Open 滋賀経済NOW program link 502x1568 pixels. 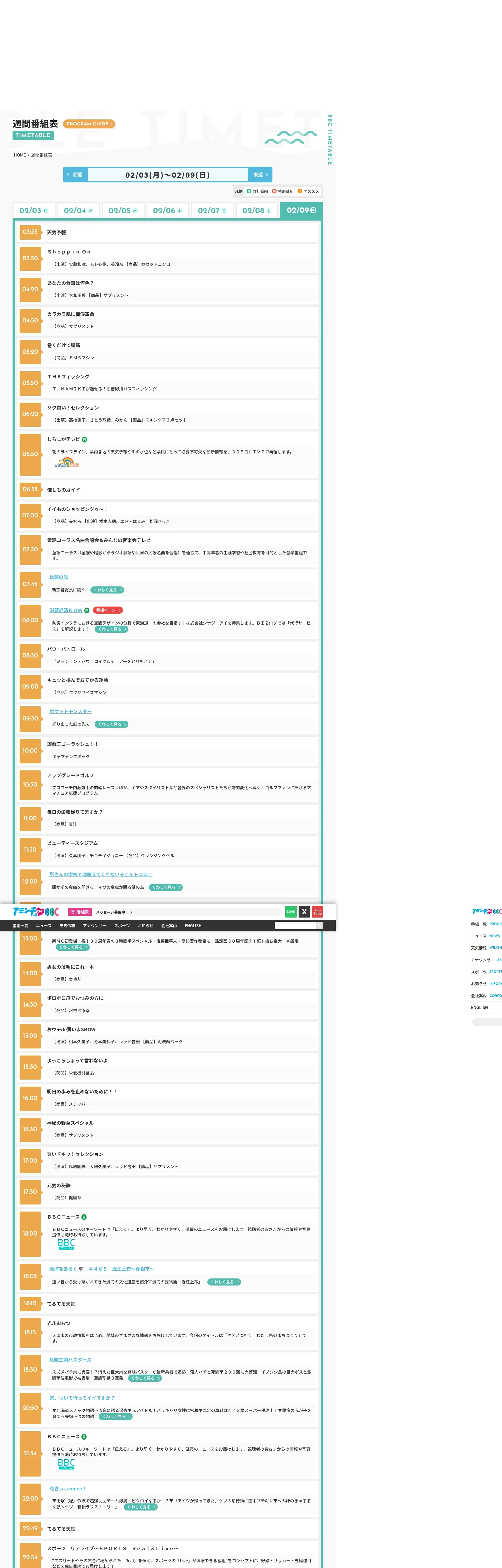click(66, 610)
